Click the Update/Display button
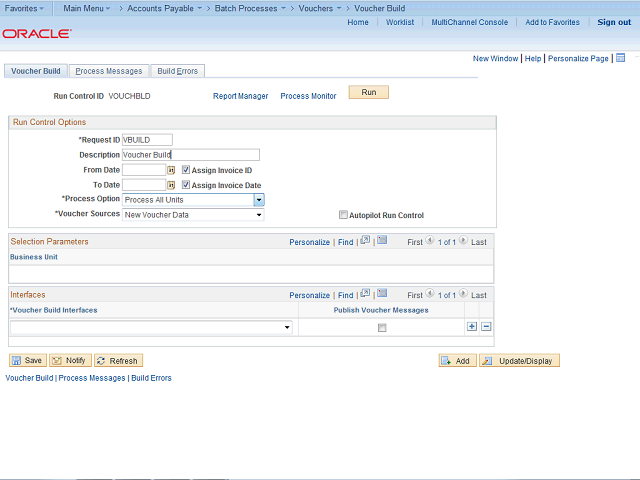Viewport: 640px width, 480px height. pyautogui.click(x=519, y=360)
